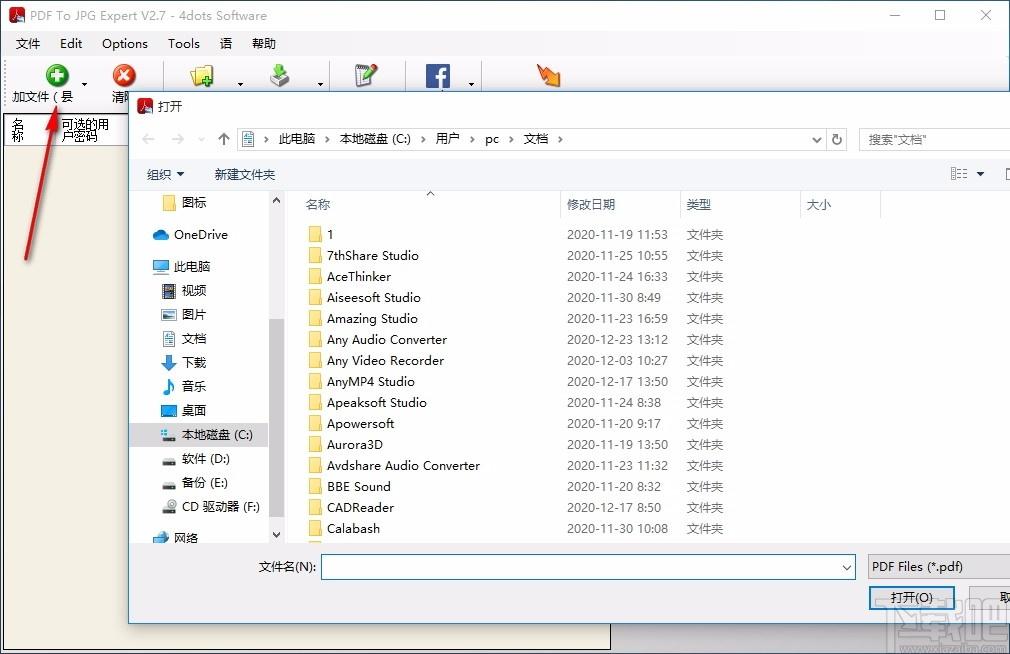Select 图片 in the navigation pane
Screen dimensions: 1010x654
(184, 314)
